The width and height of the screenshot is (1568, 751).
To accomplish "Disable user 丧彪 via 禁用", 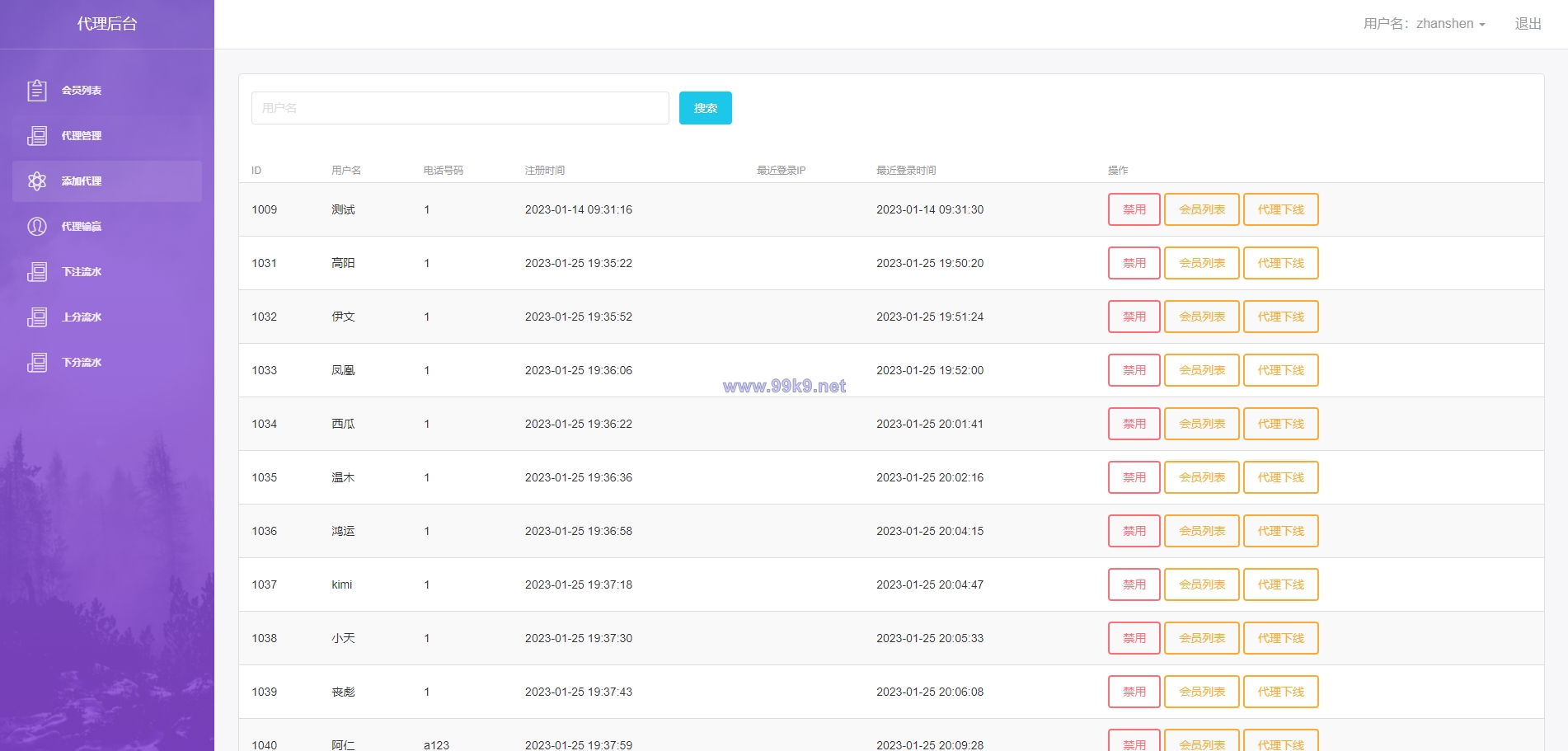I will point(1134,692).
